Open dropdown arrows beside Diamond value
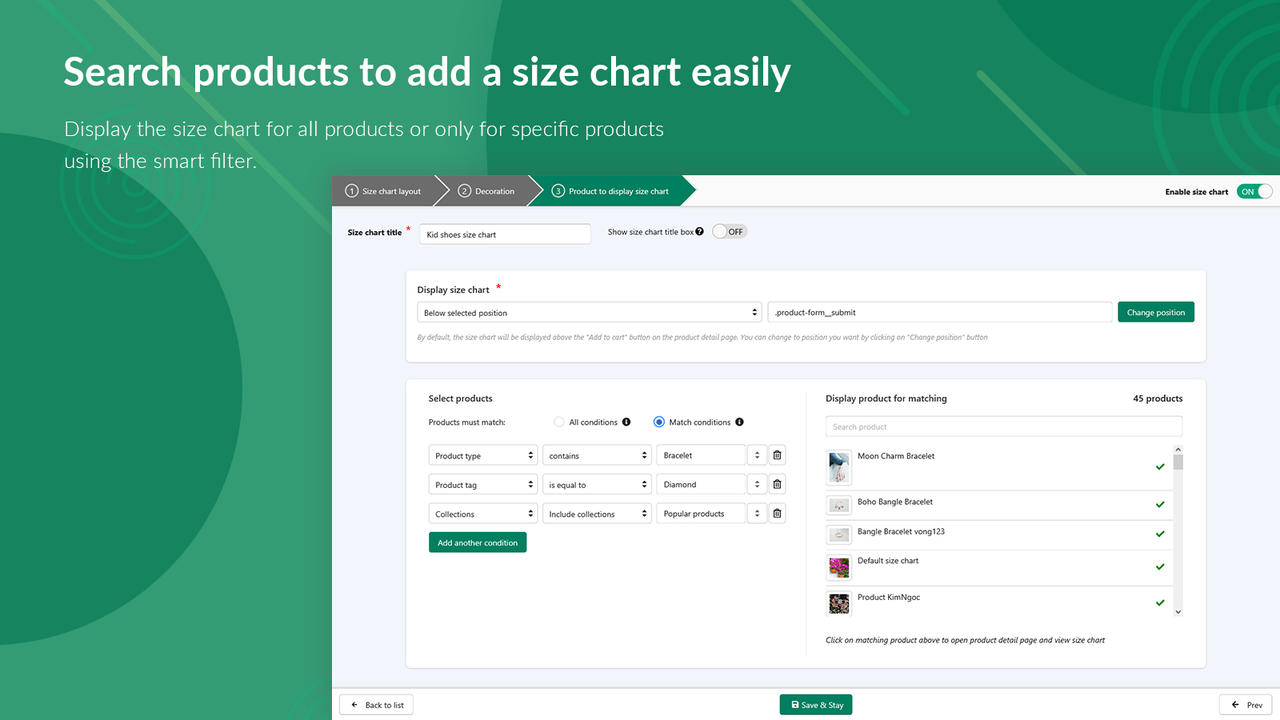This screenshot has height=720, width=1280. (757, 484)
